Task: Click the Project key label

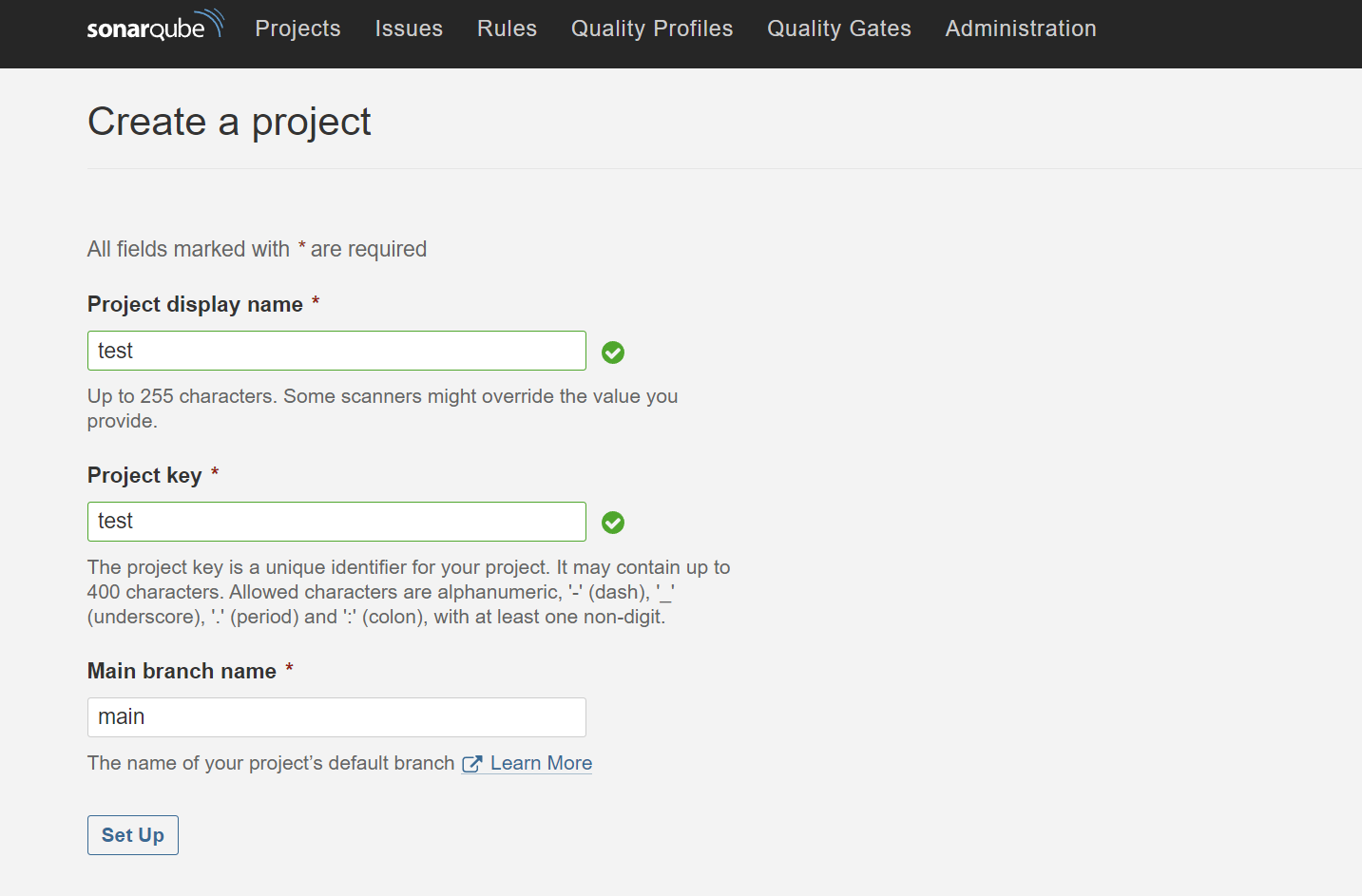Action: 144,475
